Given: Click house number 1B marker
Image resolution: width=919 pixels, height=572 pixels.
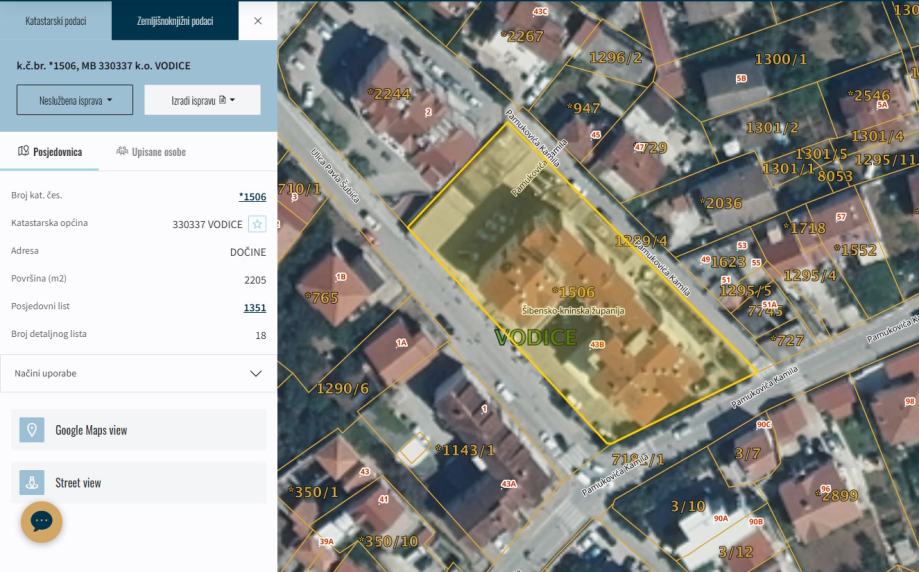Looking at the screenshot, I should tap(341, 277).
